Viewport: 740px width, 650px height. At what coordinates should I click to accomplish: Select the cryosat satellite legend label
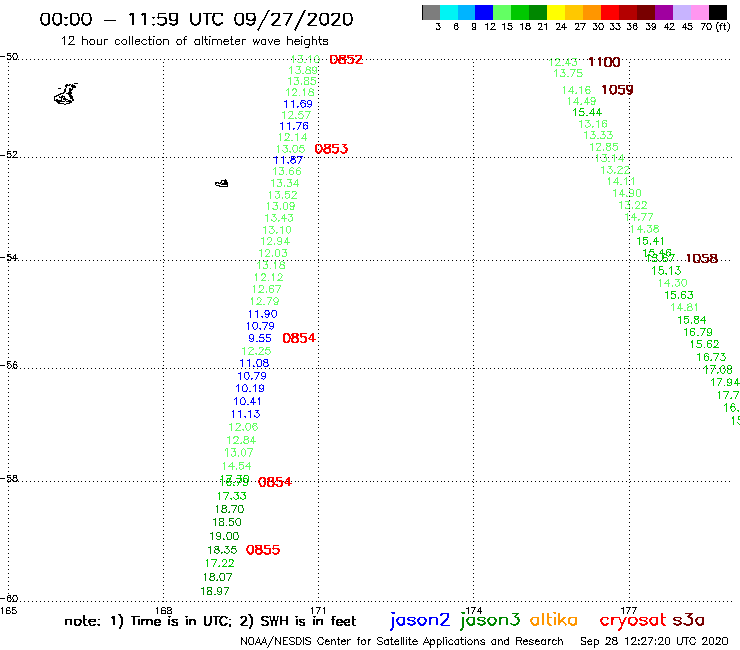pyautogui.click(x=633, y=621)
